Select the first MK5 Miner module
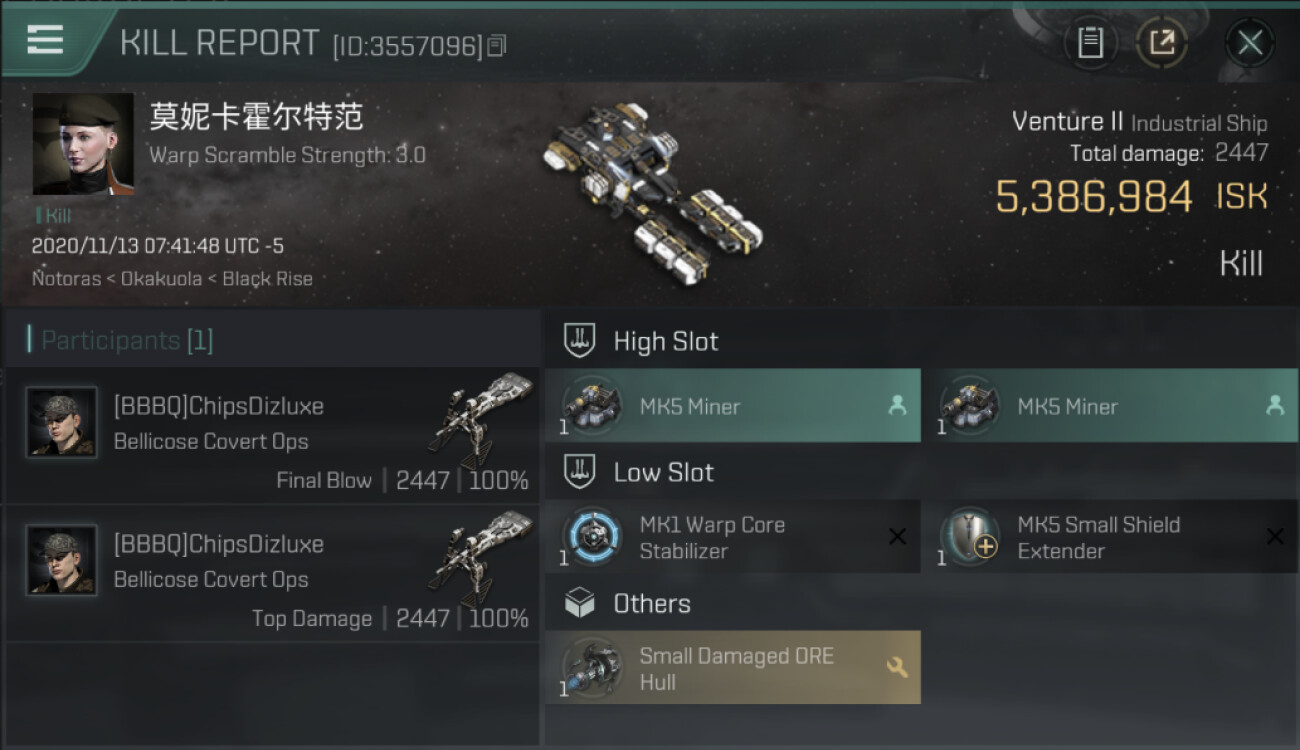 (733, 406)
